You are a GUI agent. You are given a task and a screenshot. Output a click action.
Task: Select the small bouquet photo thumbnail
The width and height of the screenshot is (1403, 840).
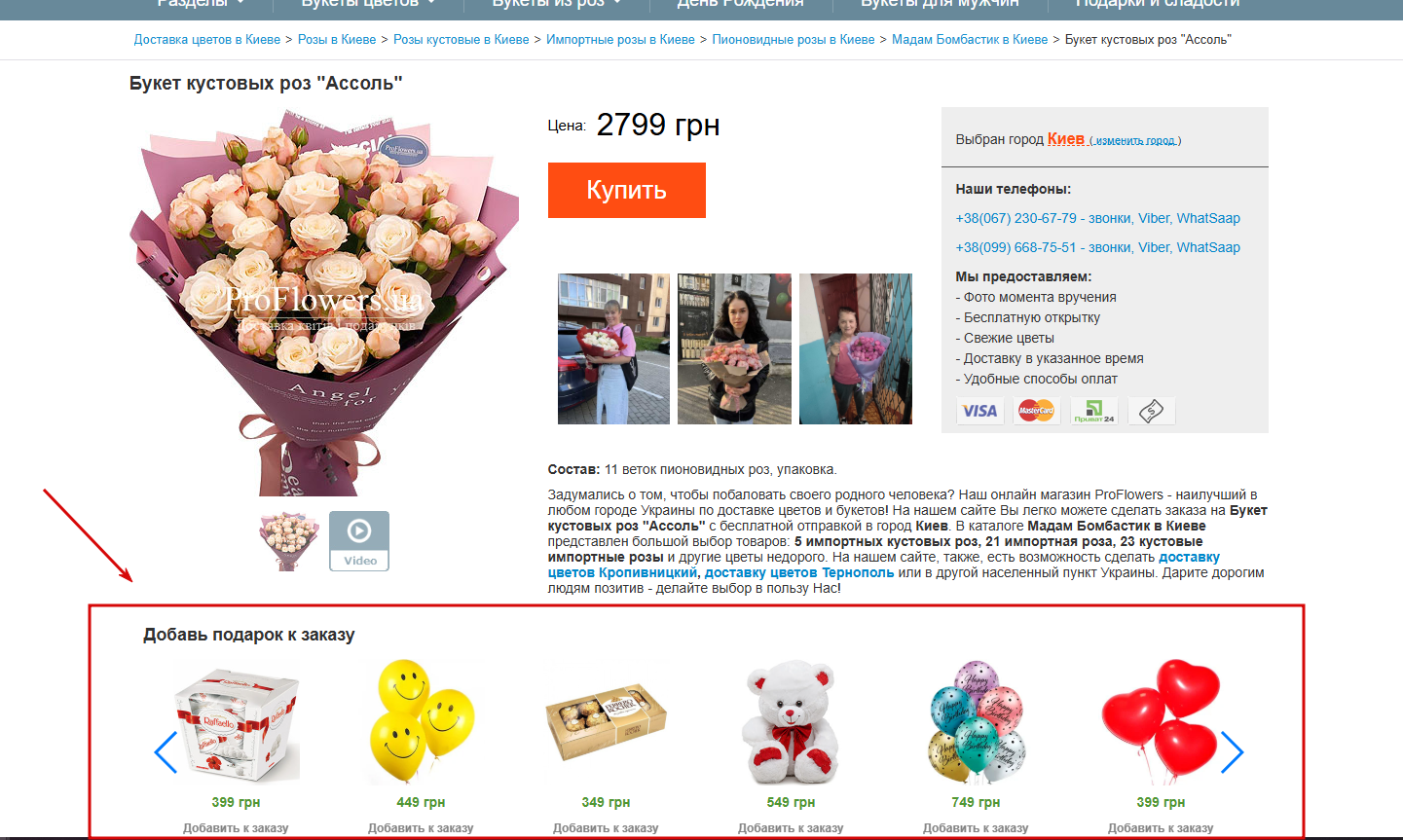pyautogui.click(x=289, y=541)
